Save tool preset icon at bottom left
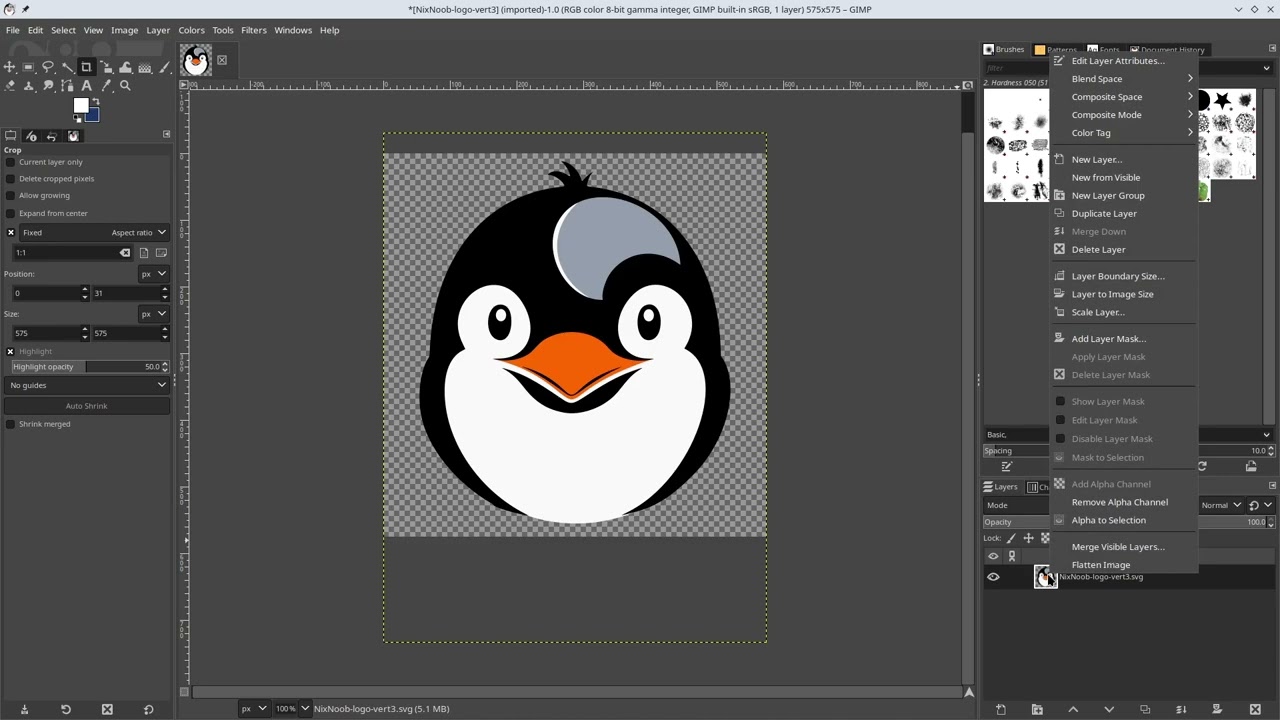The image size is (1280, 720). 24,709
